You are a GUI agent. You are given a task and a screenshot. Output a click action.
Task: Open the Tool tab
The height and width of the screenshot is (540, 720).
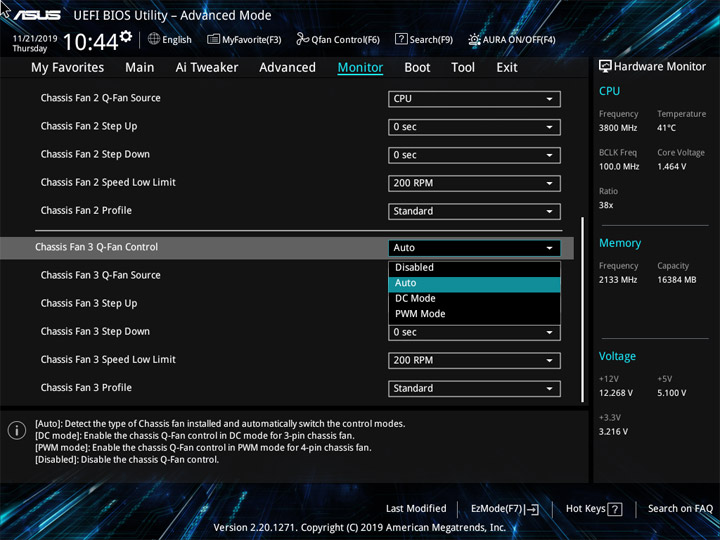click(463, 68)
